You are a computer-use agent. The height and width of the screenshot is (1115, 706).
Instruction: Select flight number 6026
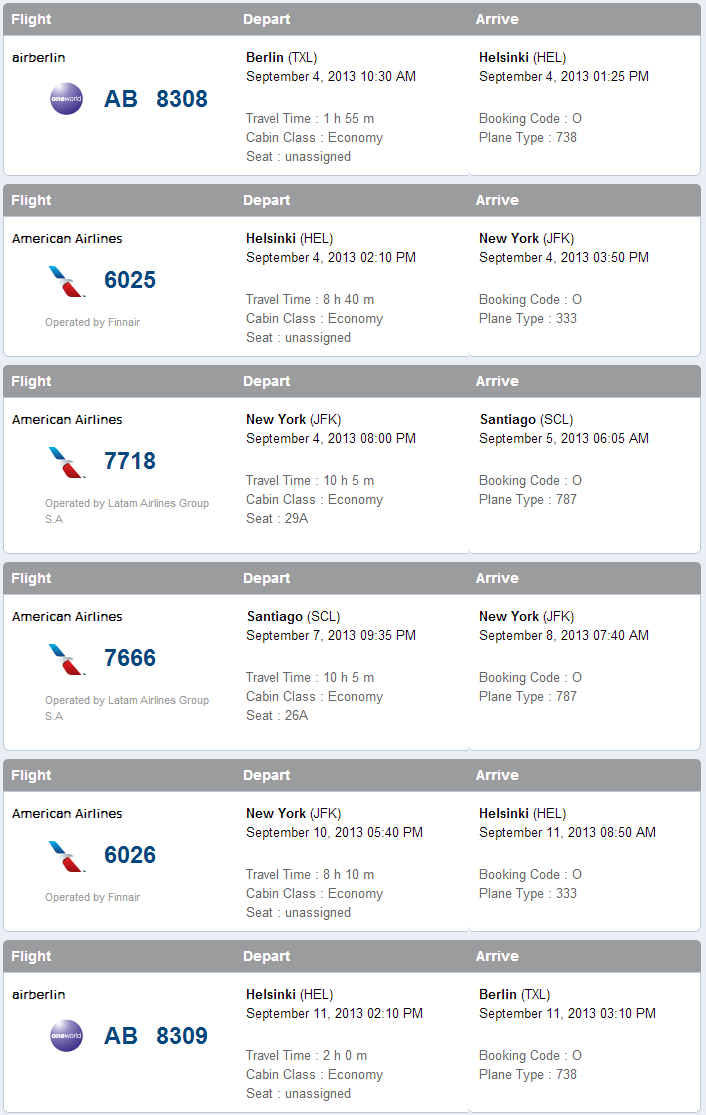coord(130,856)
